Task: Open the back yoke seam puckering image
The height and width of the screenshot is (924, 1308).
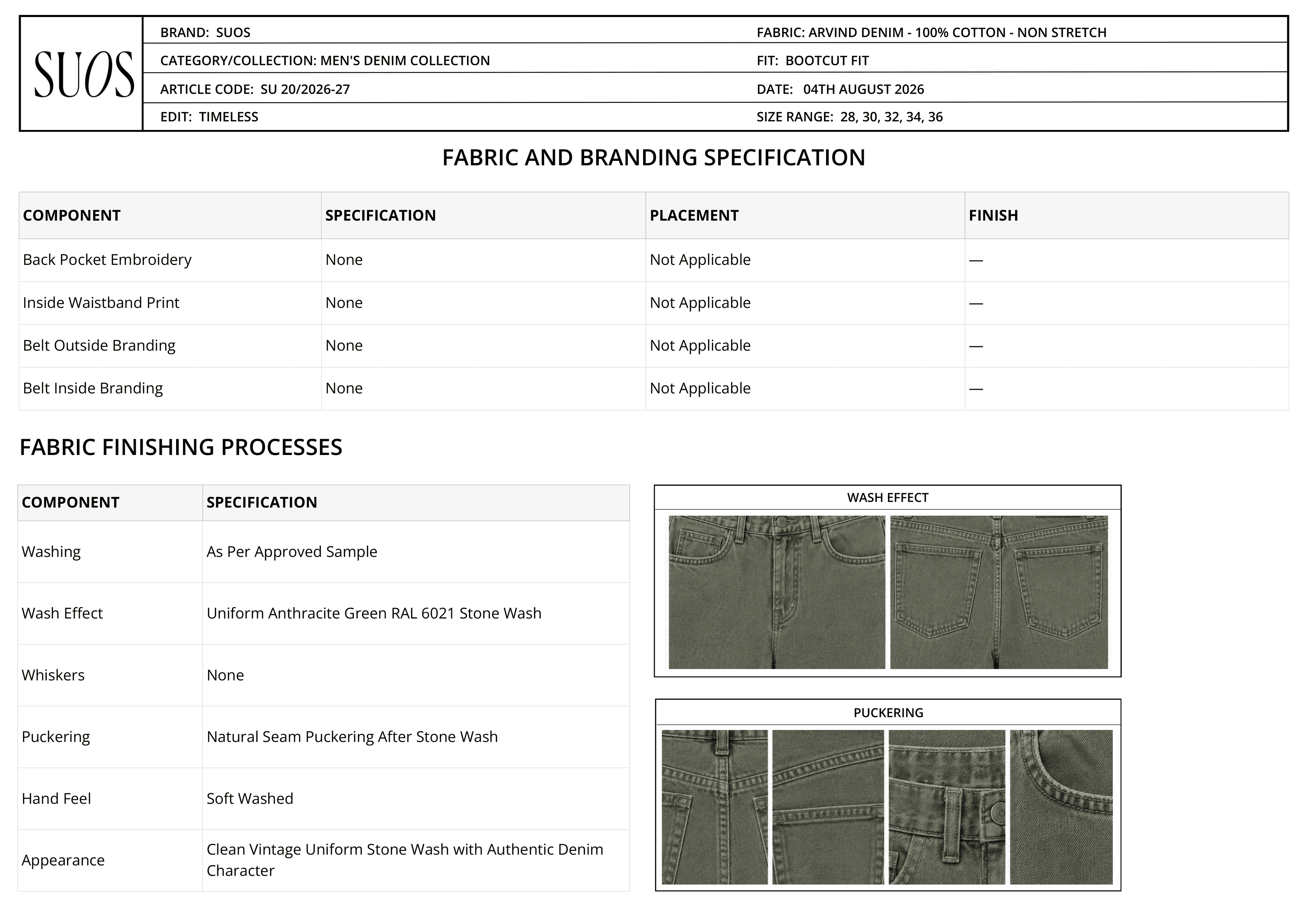Action: [715, 807]
